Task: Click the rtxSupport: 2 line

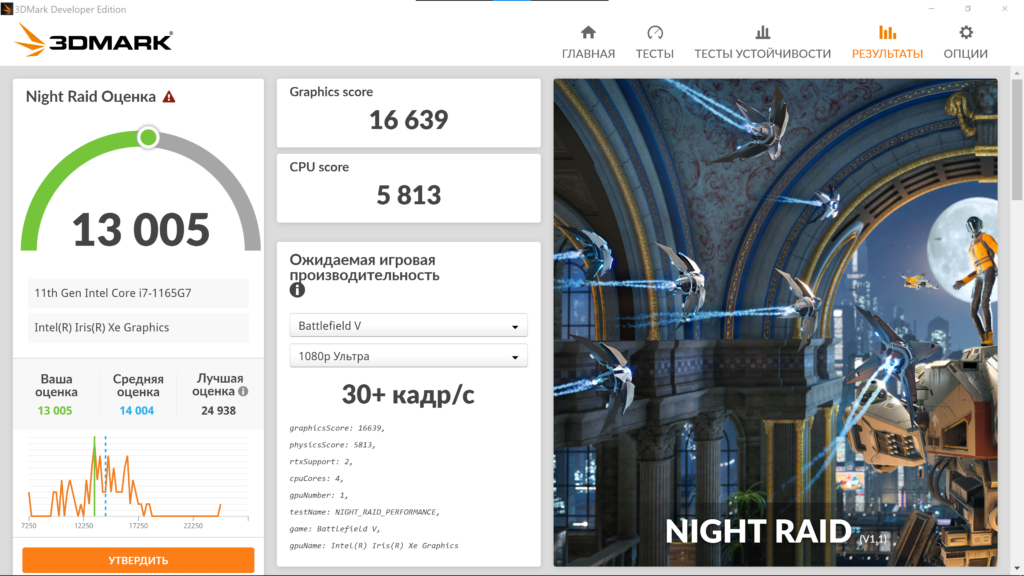Action: (x=321, y=462)
